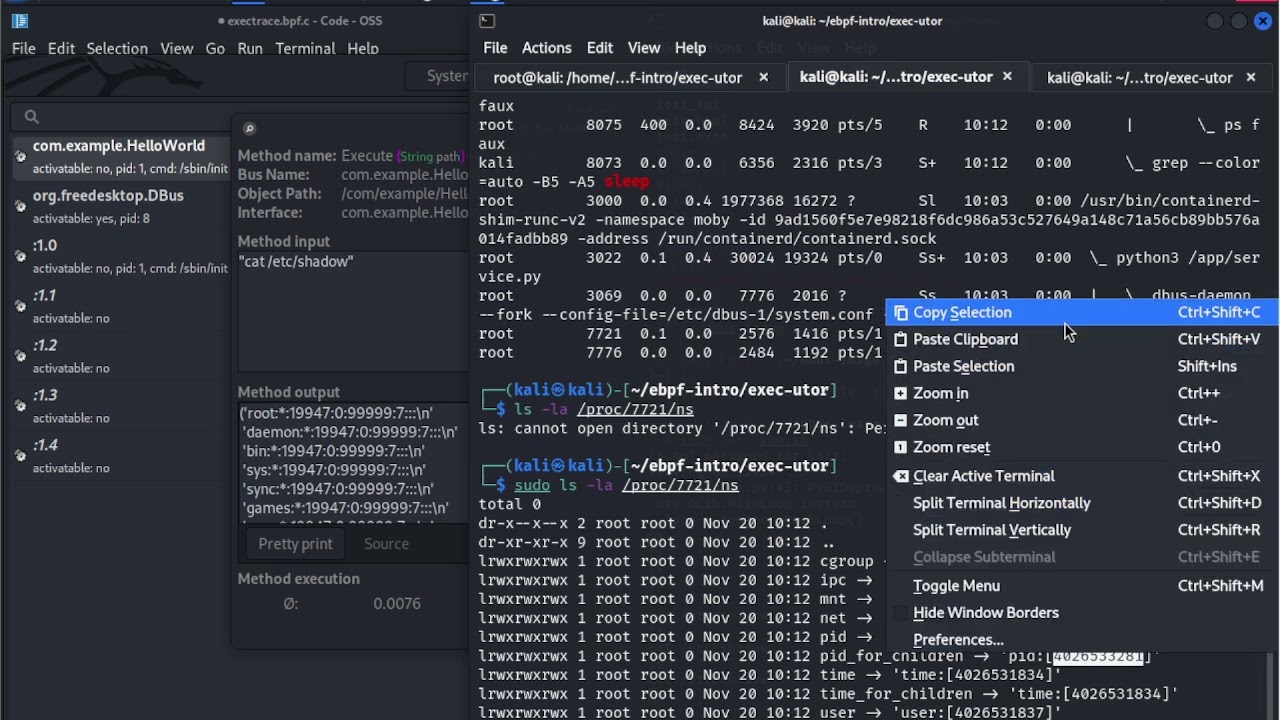Open terminal Actions menu

[546, 47]
